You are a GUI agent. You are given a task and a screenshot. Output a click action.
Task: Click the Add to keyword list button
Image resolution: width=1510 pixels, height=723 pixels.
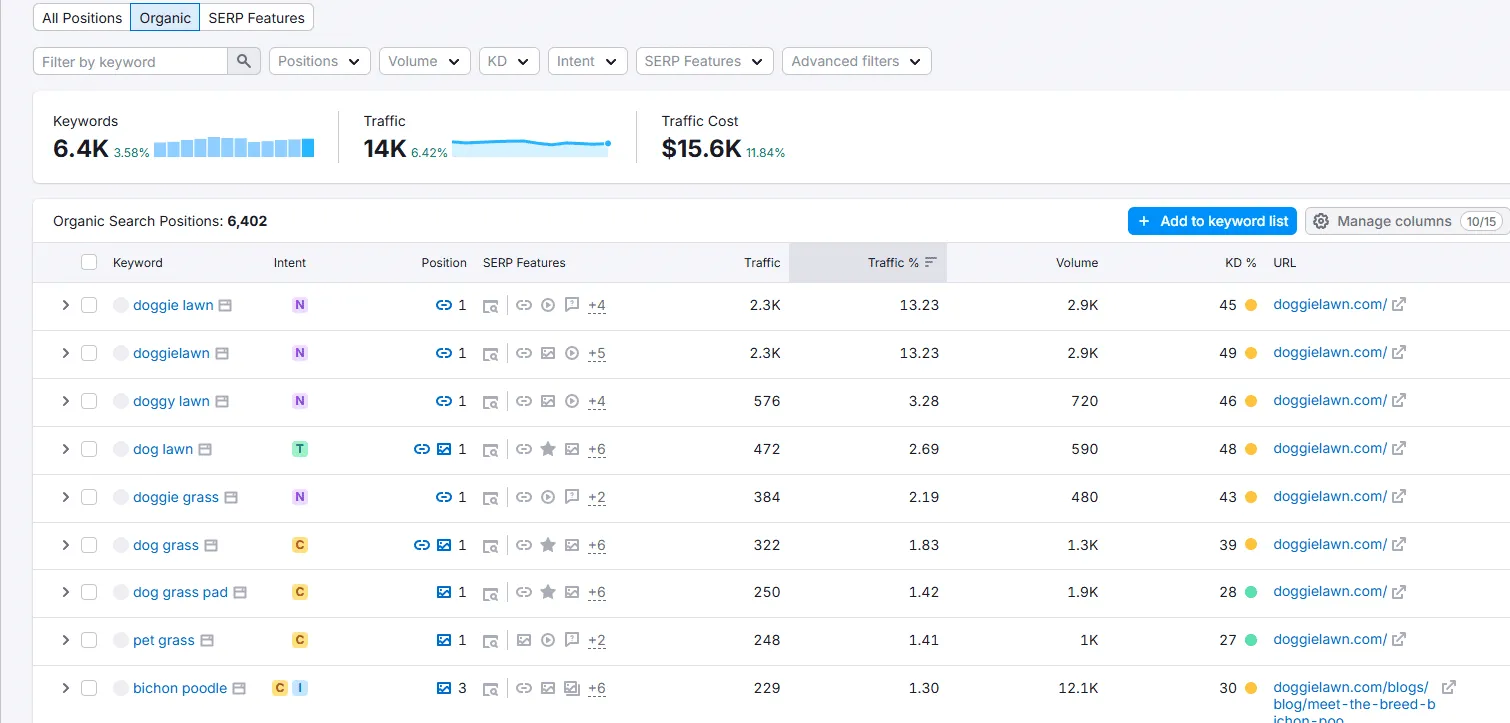tap(1212, 220)
